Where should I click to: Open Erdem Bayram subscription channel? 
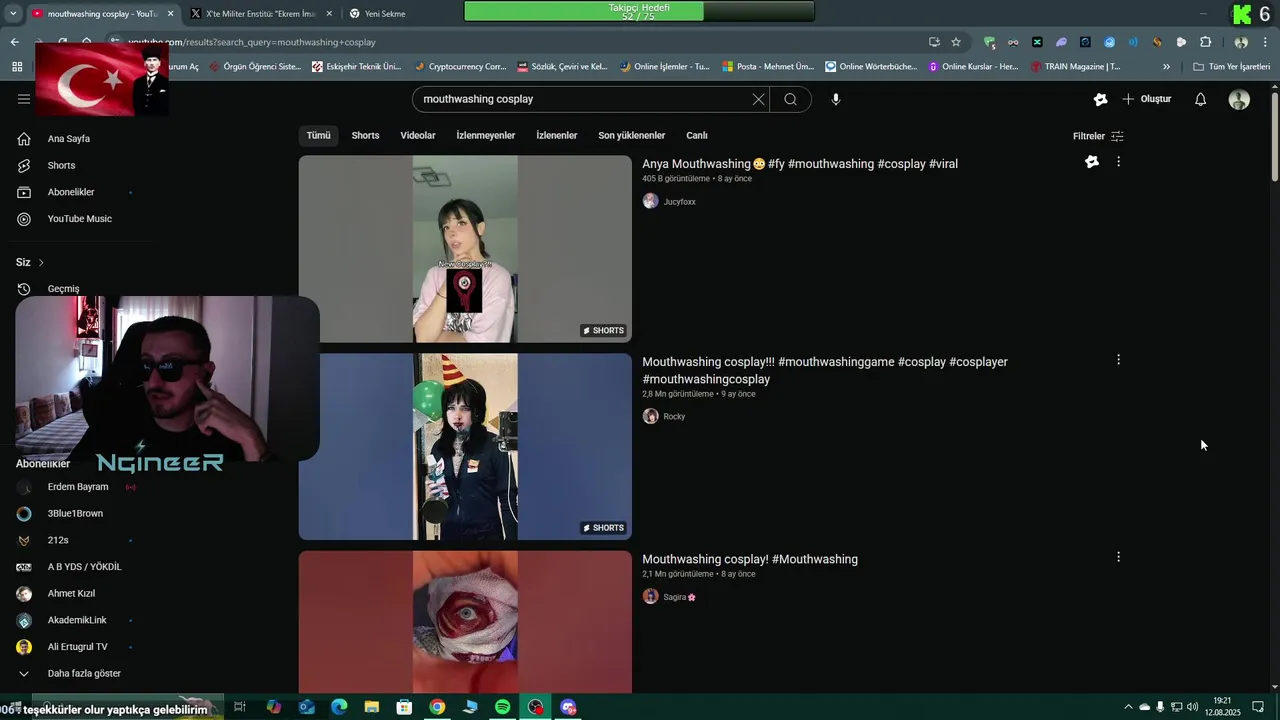78,487
